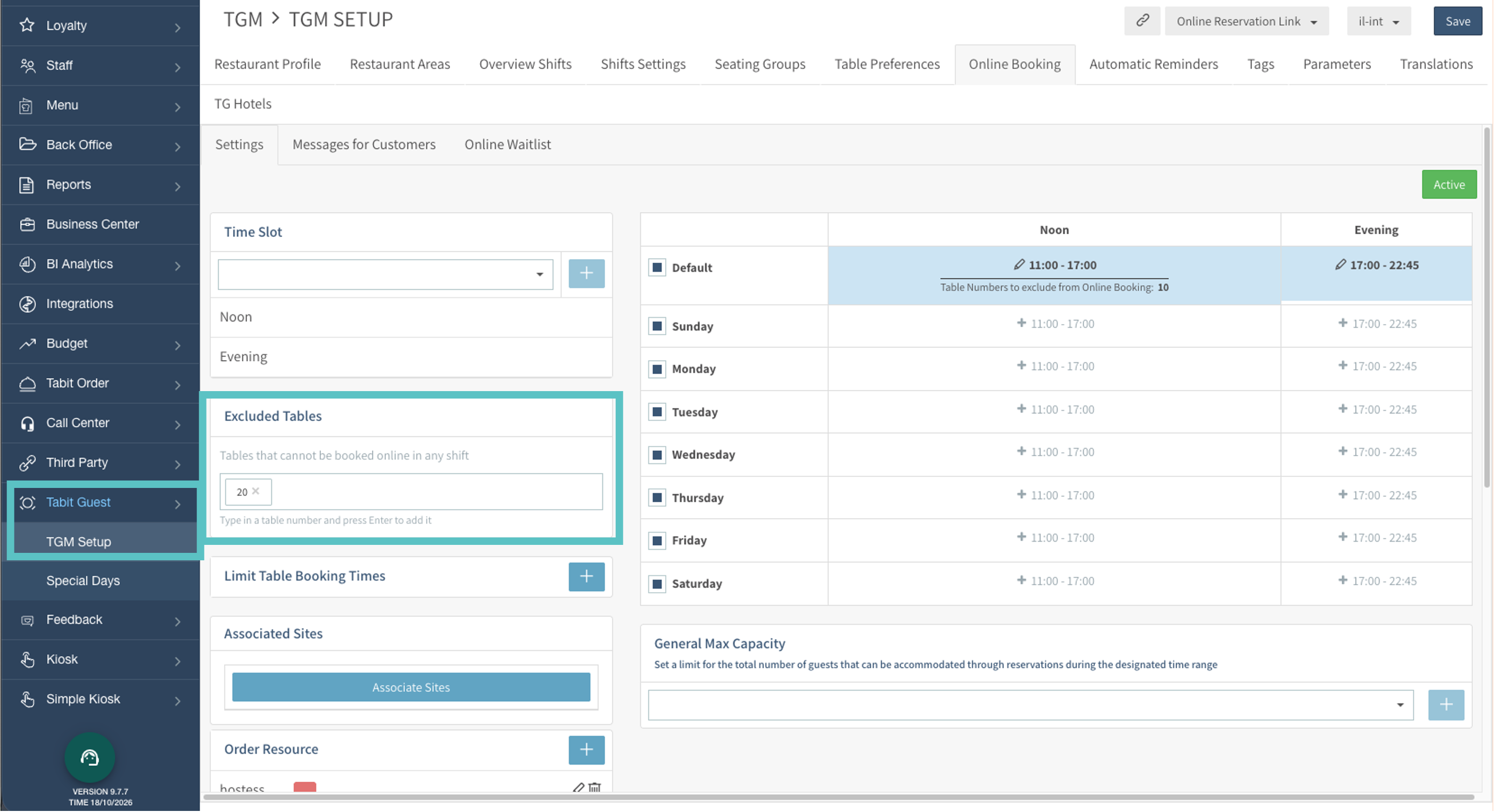1495x812 pixels.
Task: Click the copy link chain icon
Action: (1142, 21)
